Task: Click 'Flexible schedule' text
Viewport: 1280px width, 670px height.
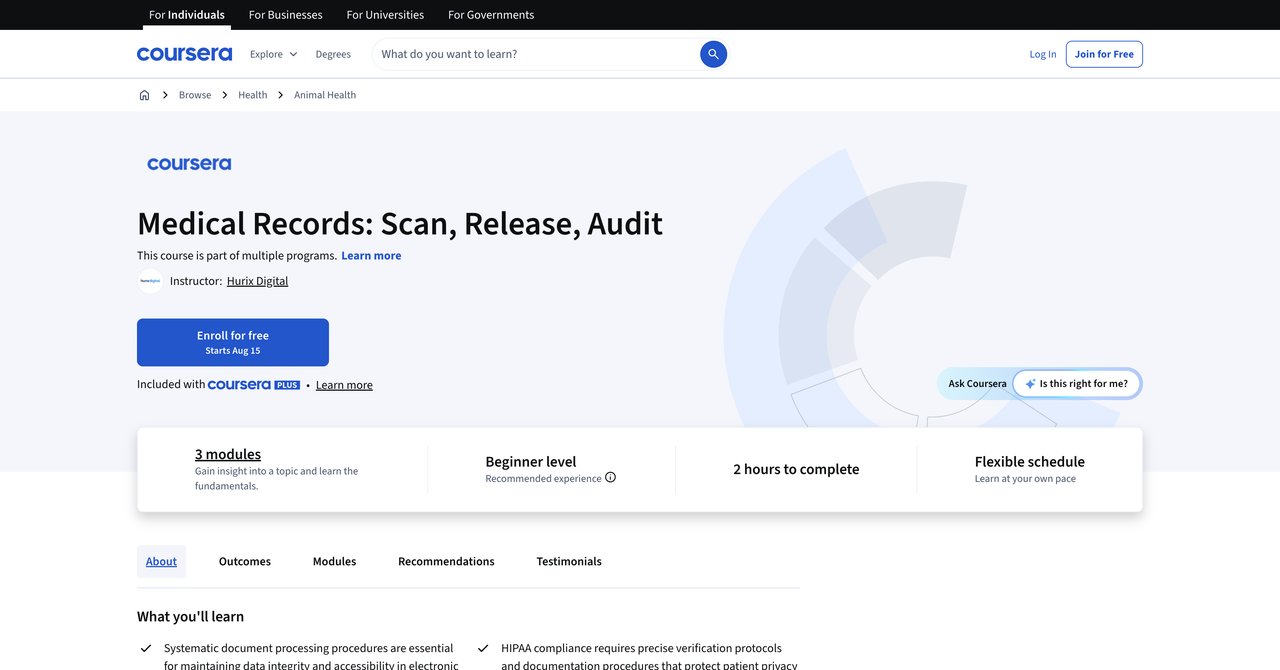Action: point(1030,461)
